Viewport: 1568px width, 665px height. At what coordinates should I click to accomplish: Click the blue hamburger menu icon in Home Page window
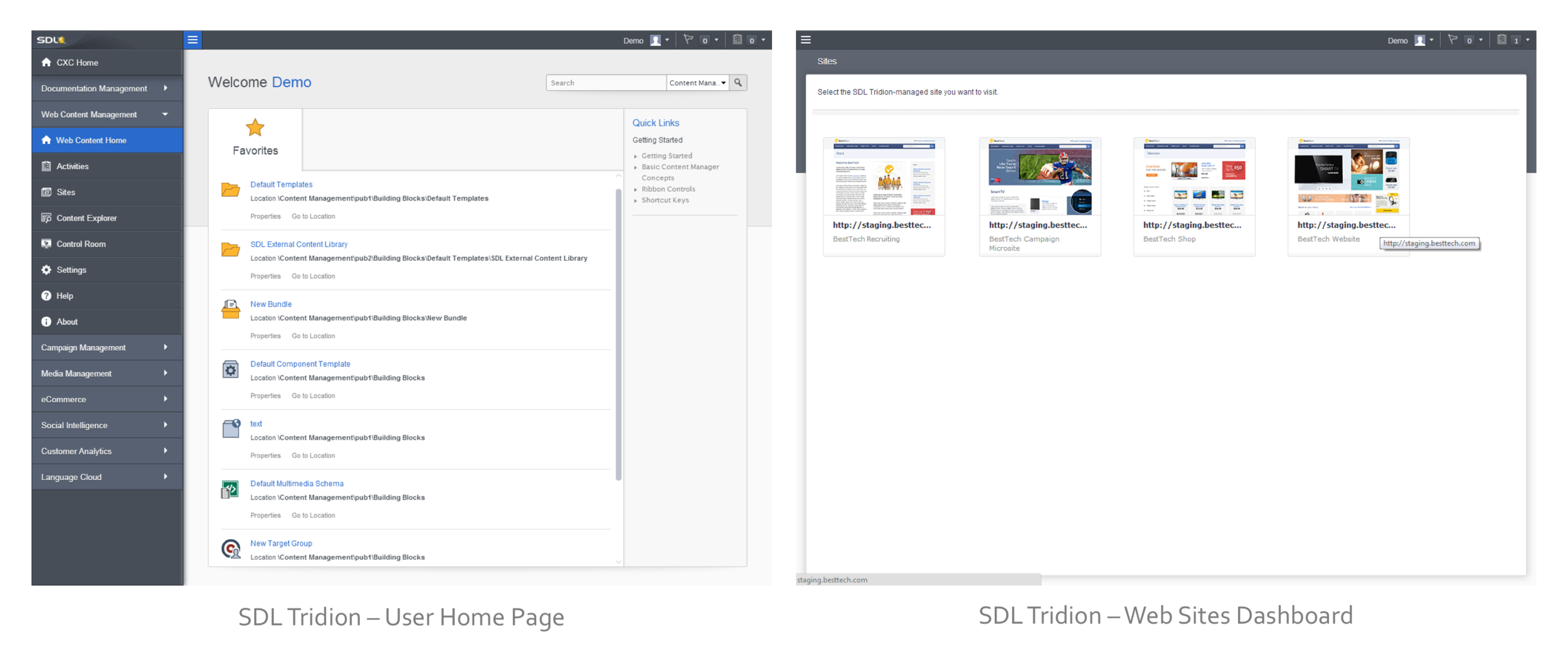tap(193, 39)
